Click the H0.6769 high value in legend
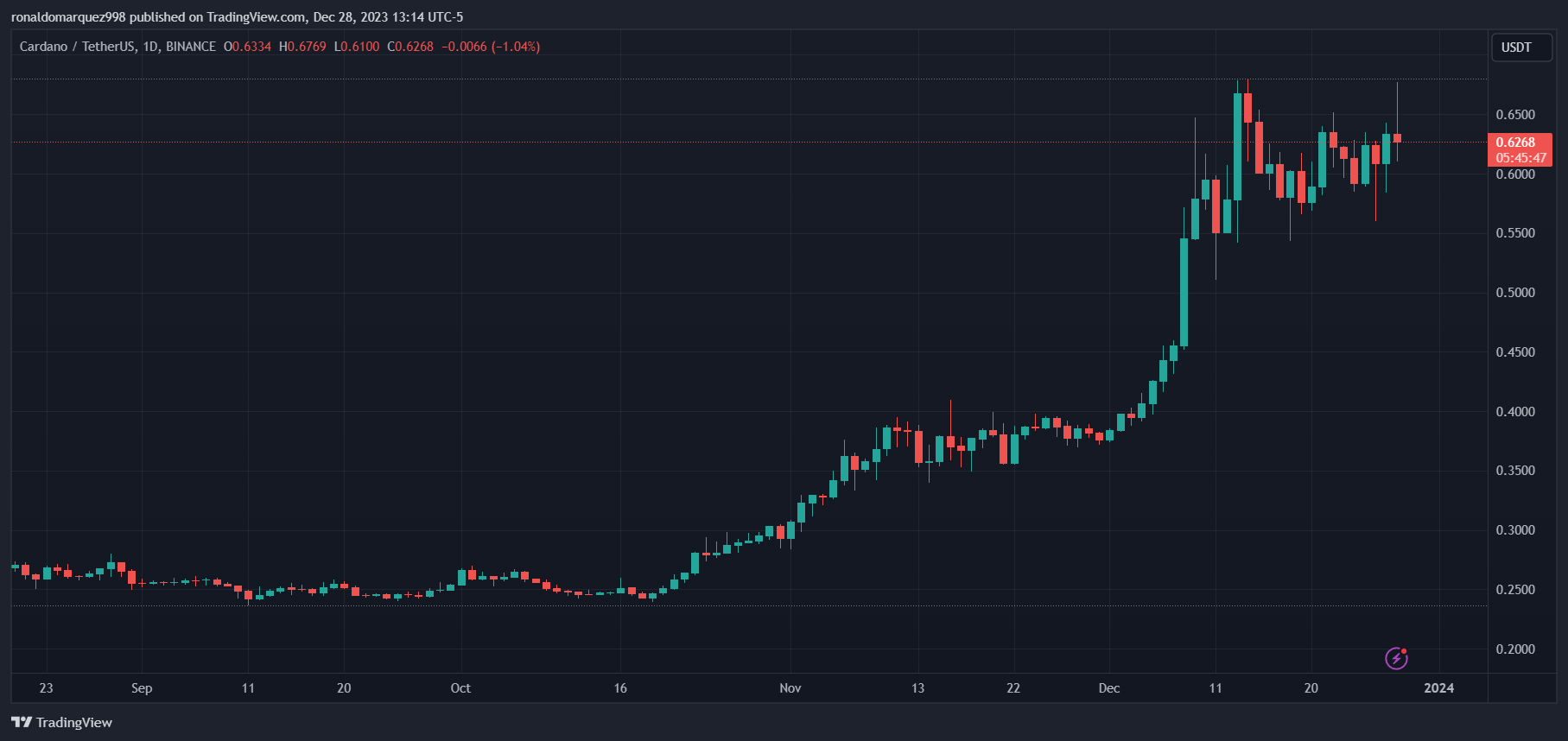The height and width of the screenshot is (741, 1568). click(302, 47)
